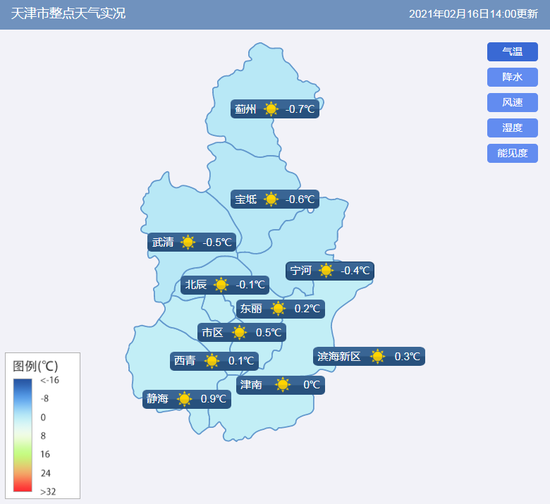550x504 pixels.
Task: Select the 滨海新区 district name
Action: coord(339,356)
